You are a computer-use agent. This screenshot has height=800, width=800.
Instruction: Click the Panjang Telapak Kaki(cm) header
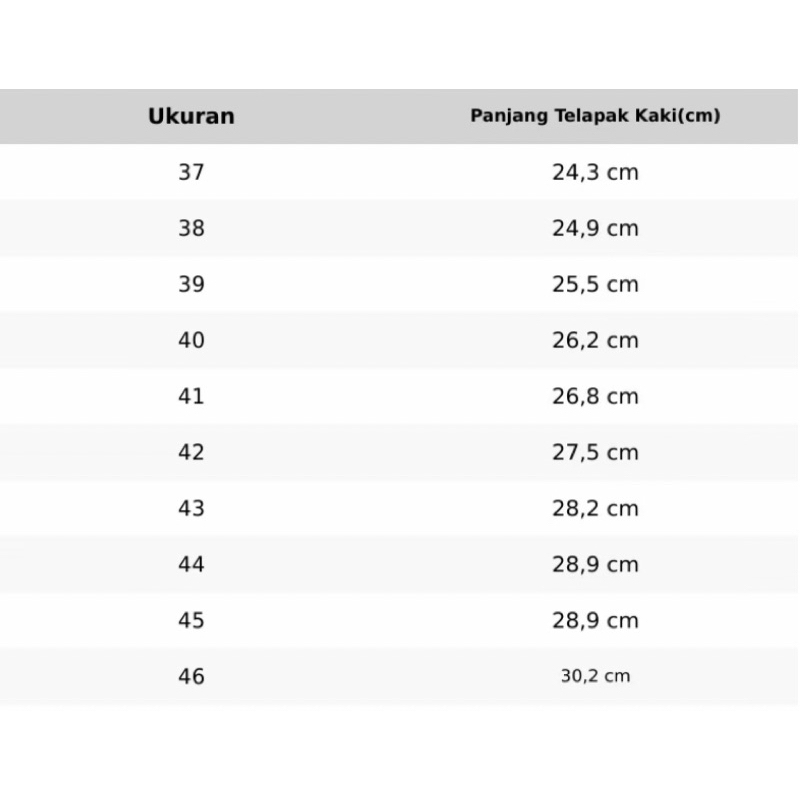pos(595,116)
